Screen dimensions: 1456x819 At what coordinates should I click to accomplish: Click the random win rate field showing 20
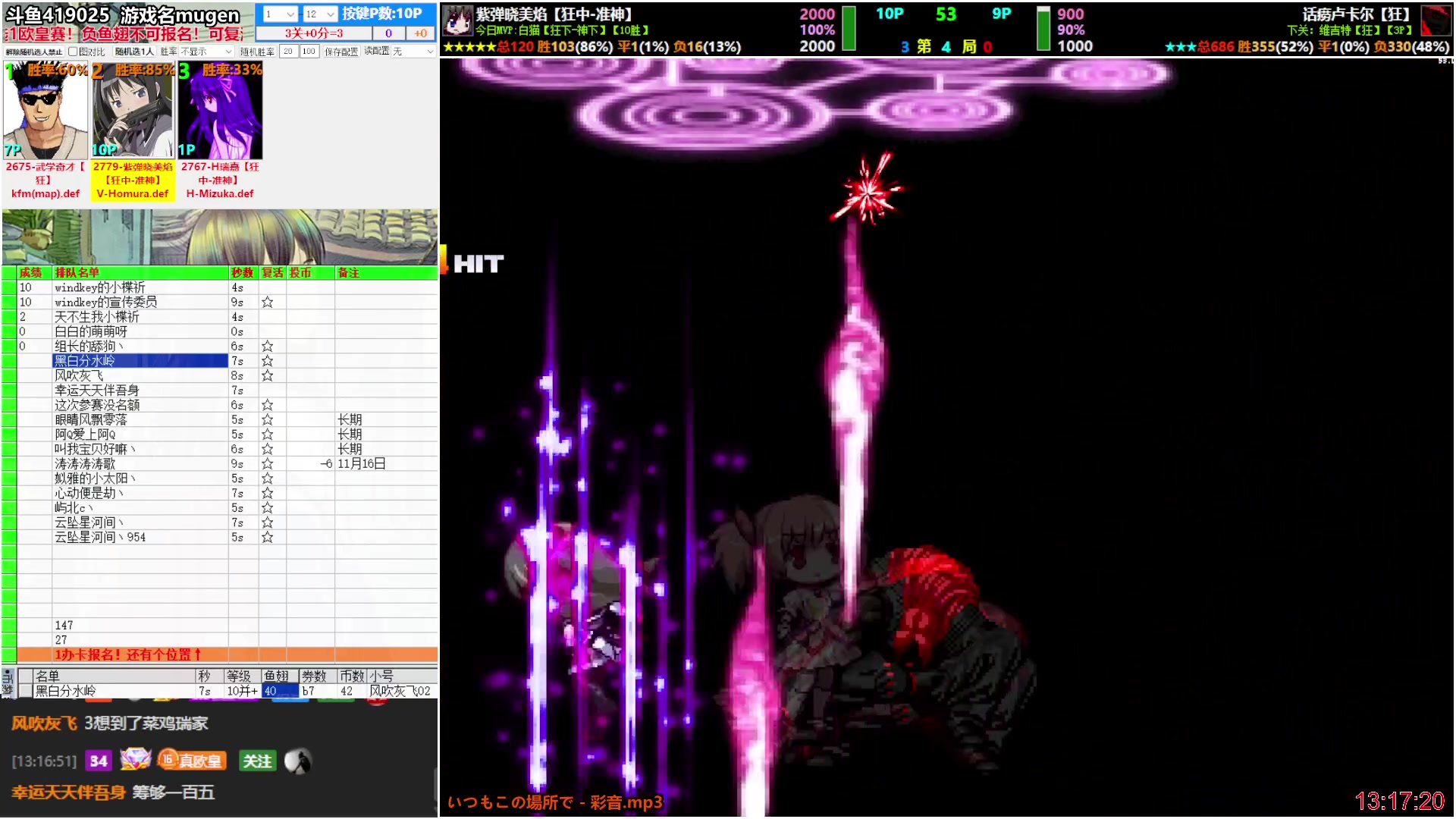click(288, 52)
